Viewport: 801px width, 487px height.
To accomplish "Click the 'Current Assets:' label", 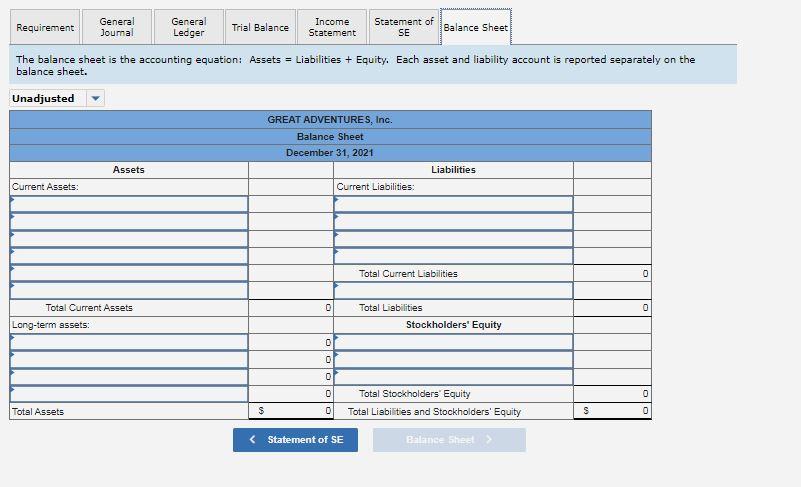I will click(x=45, y=187).
